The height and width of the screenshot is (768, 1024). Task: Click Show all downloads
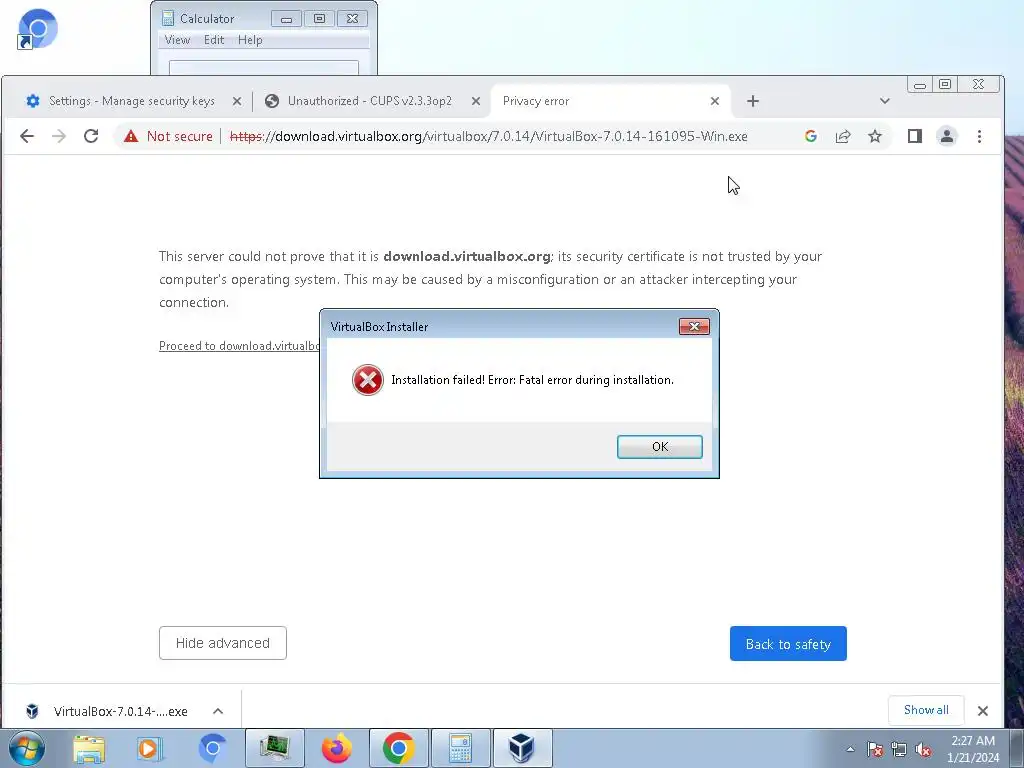pyautogui.click(x=926, y=710)
